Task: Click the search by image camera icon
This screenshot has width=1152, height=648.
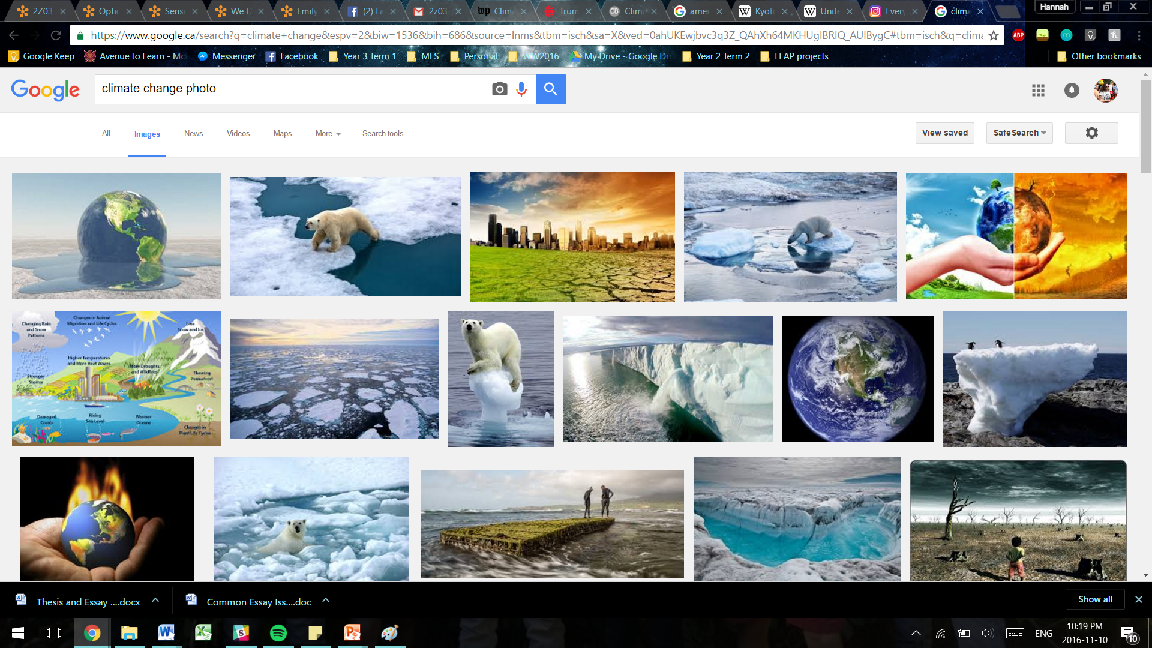Action: point(499,89)
